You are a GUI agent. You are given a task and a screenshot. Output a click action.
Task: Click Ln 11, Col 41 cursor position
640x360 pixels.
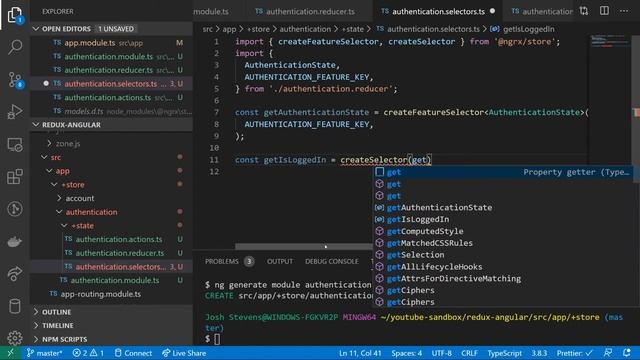point(360,353)
